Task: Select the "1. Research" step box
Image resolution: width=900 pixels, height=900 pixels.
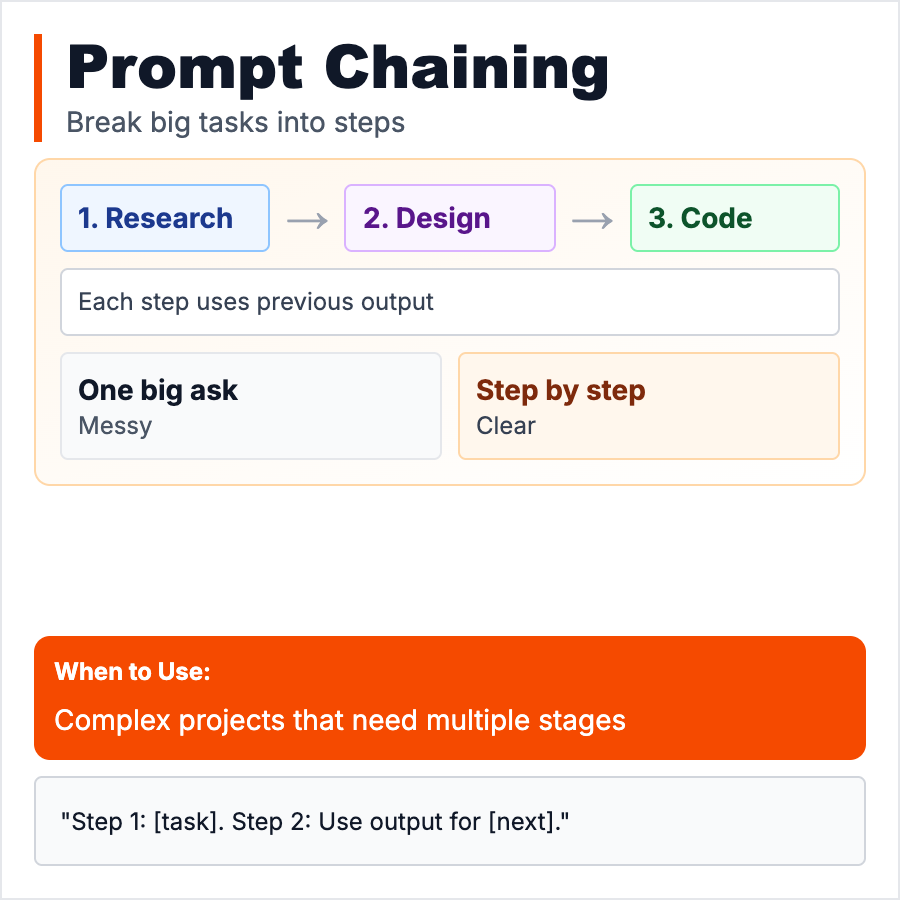Action: pyautogui.click(x=165, y=218)
